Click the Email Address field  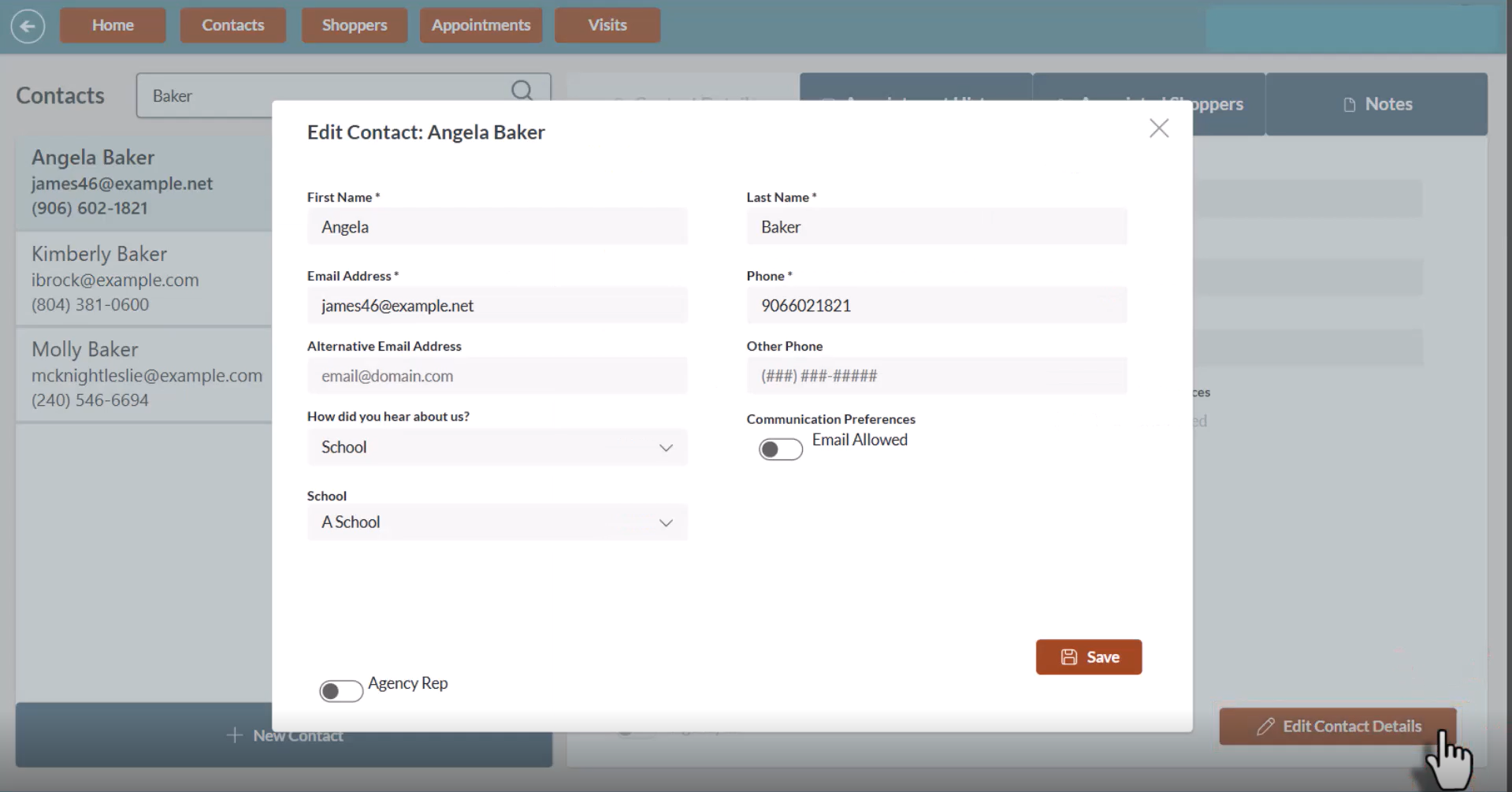(x=497, y=305)
